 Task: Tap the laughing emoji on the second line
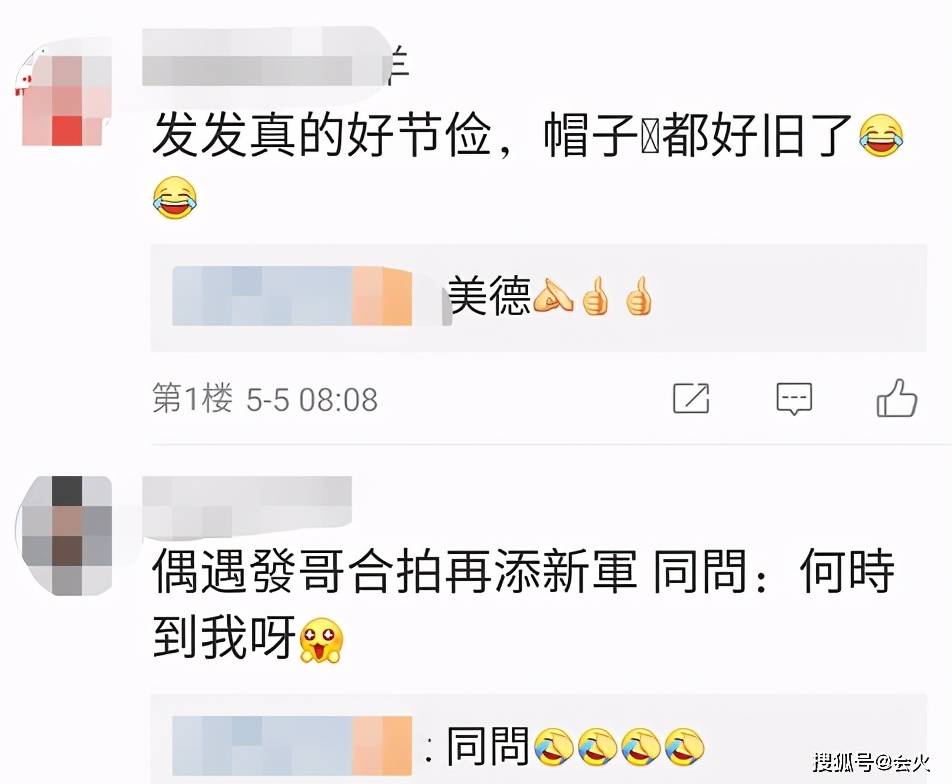coord(175,198)
